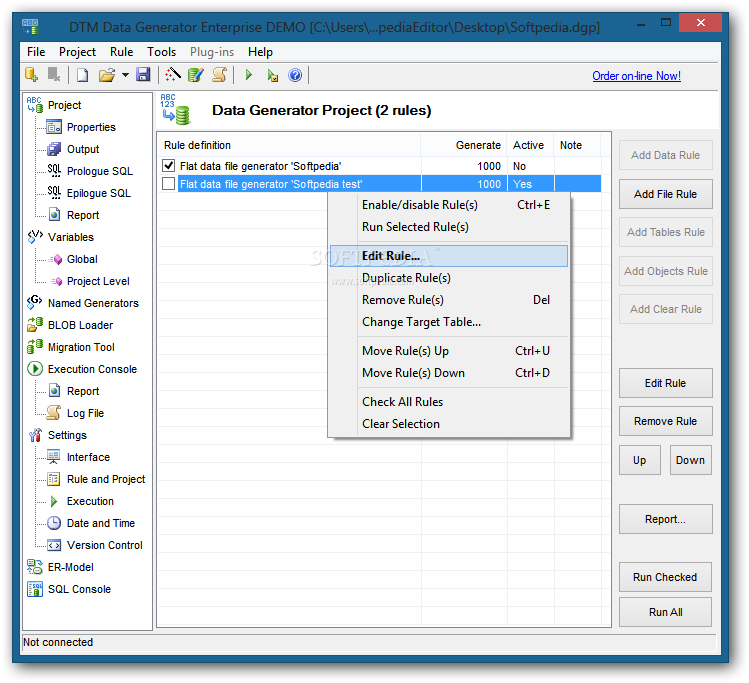
Task: Choose Edit Rule... from context menu
Action: (x=449, y=256)
